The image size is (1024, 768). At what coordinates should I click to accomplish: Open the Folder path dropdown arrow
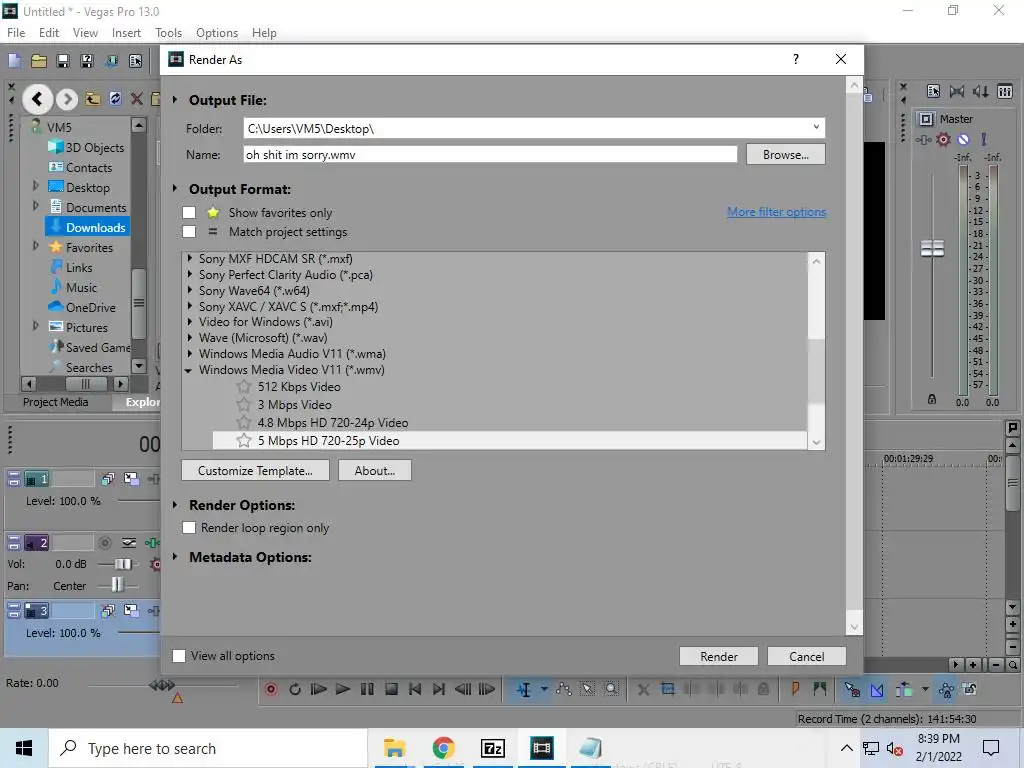[x=816, y=127]
